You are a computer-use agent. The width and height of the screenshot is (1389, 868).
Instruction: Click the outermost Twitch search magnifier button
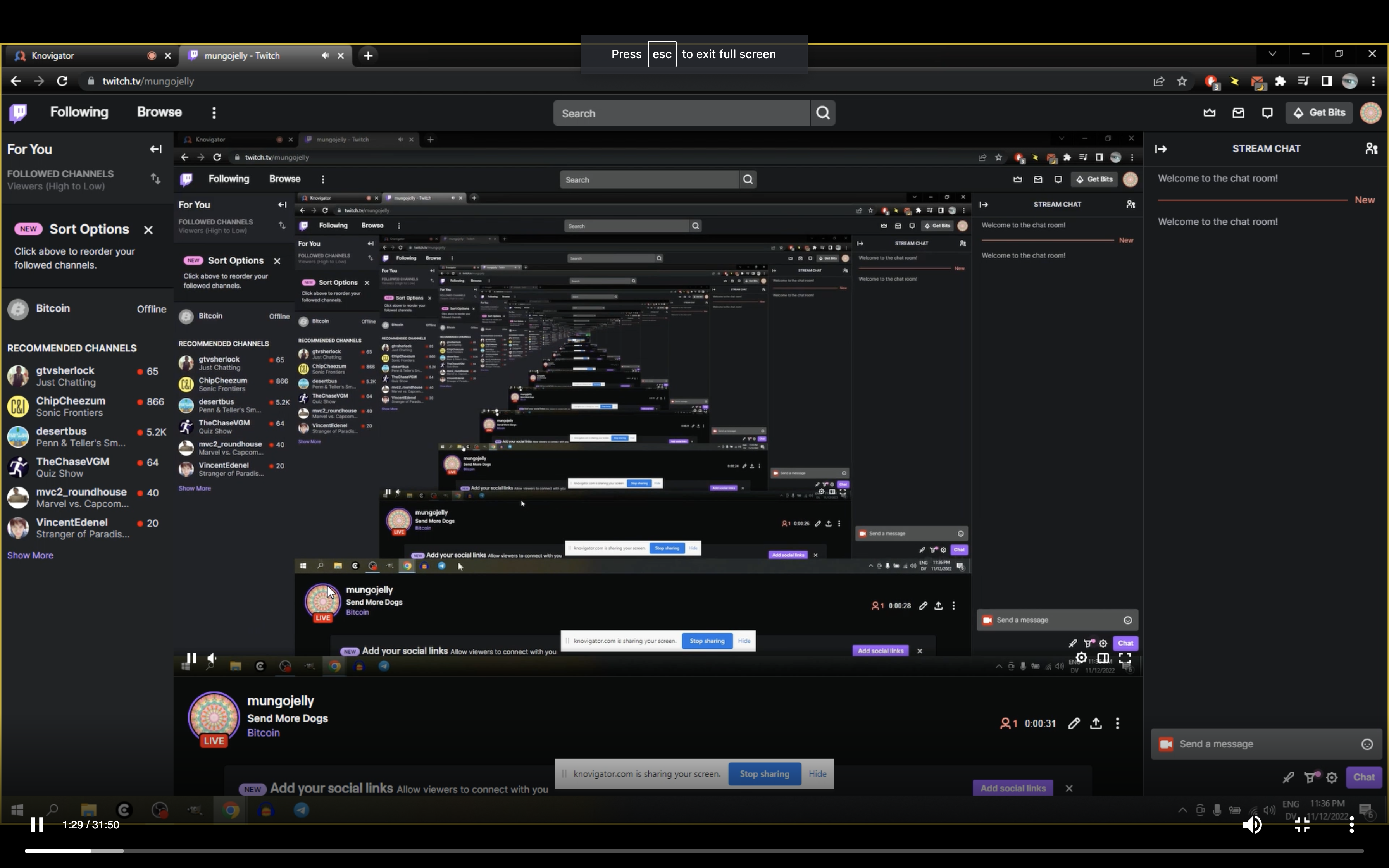(x=822, y=113)
